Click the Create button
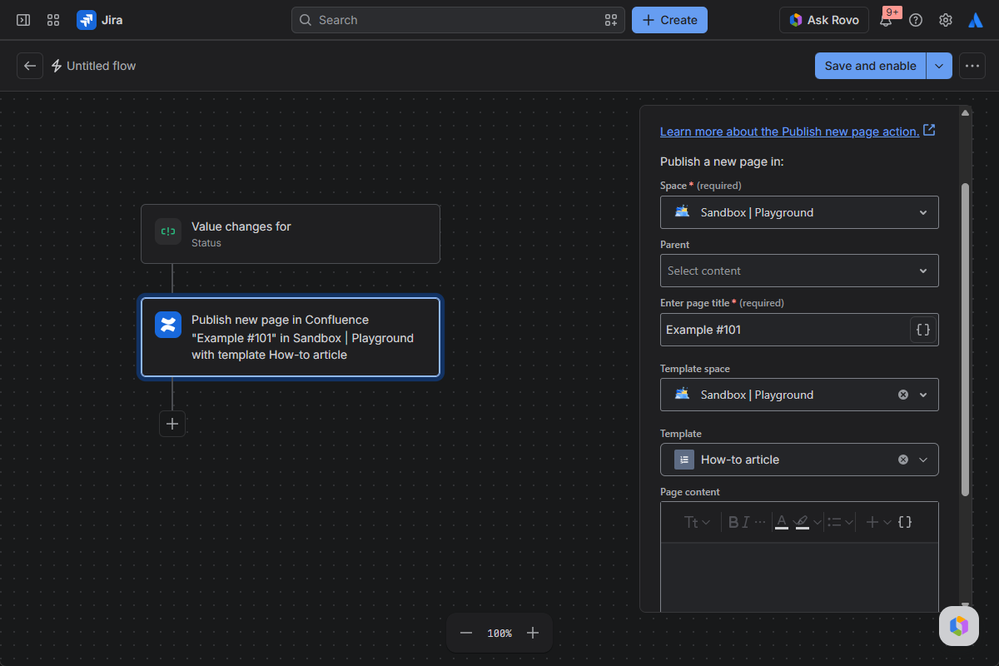Image resolution: width=999 pixels, height=666 pixels. [669, 20]
